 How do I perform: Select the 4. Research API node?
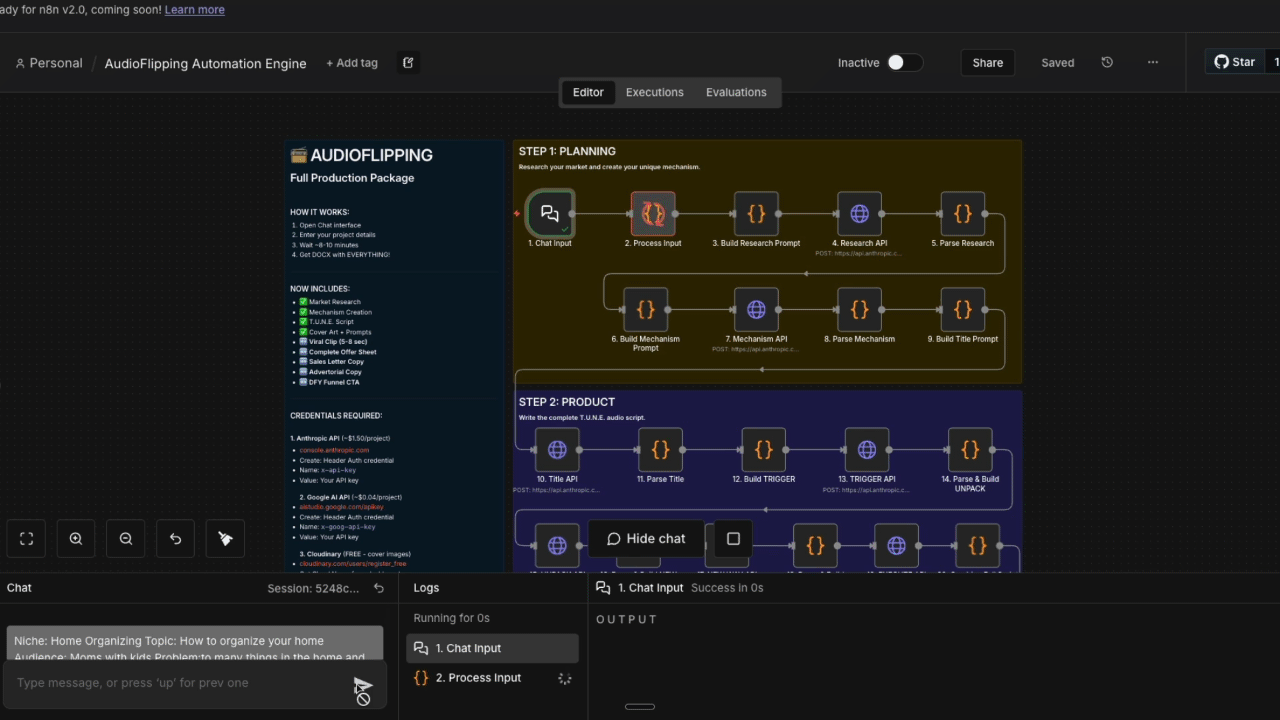click(859, 214)
